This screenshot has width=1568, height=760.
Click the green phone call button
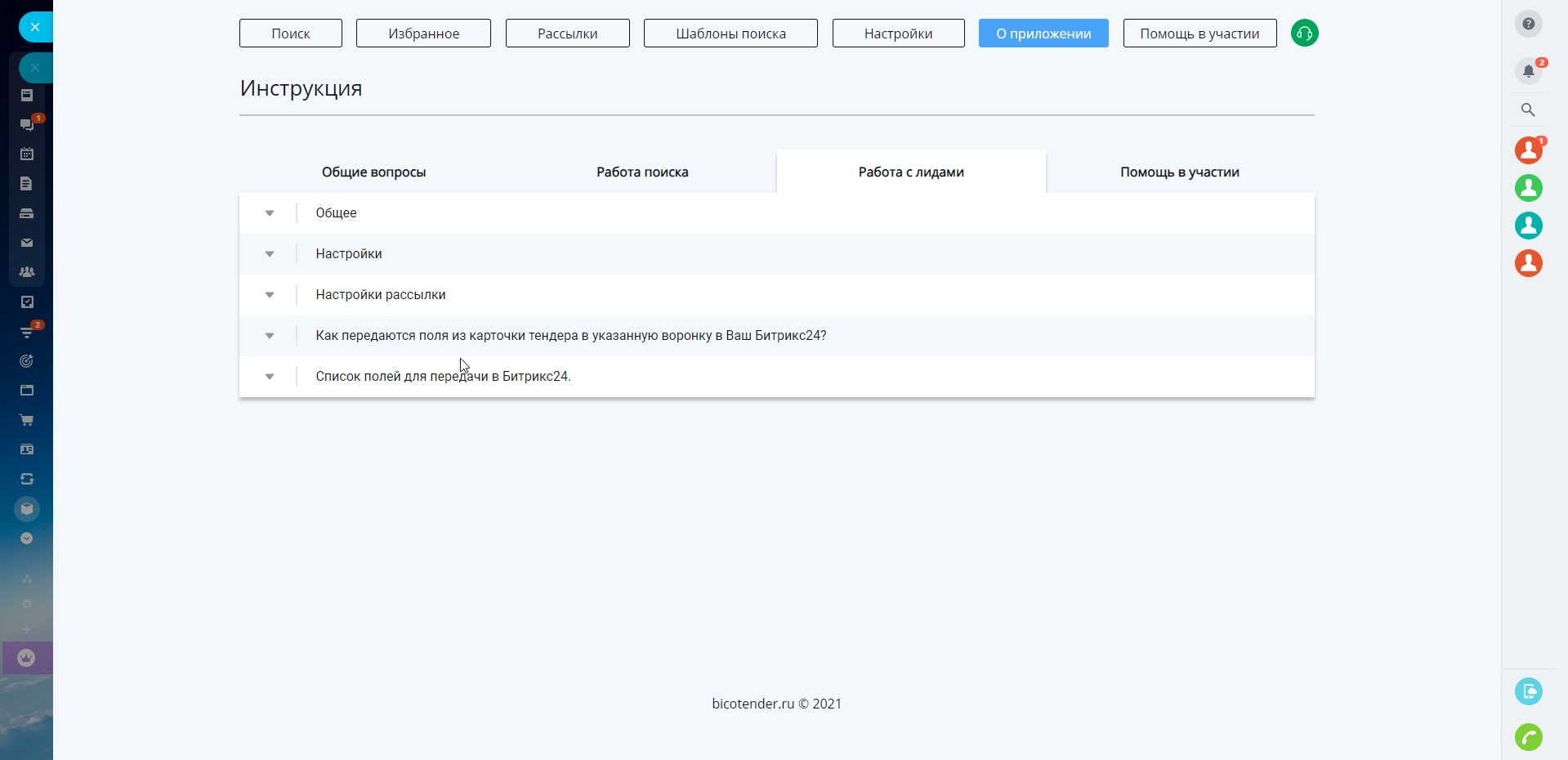[1528, 737]
